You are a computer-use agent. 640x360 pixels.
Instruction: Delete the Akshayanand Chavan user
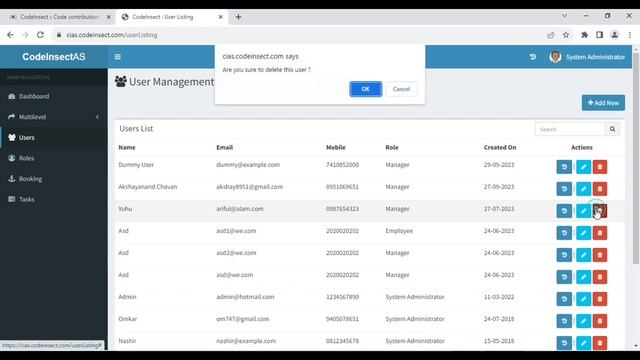tap(600, 189)
